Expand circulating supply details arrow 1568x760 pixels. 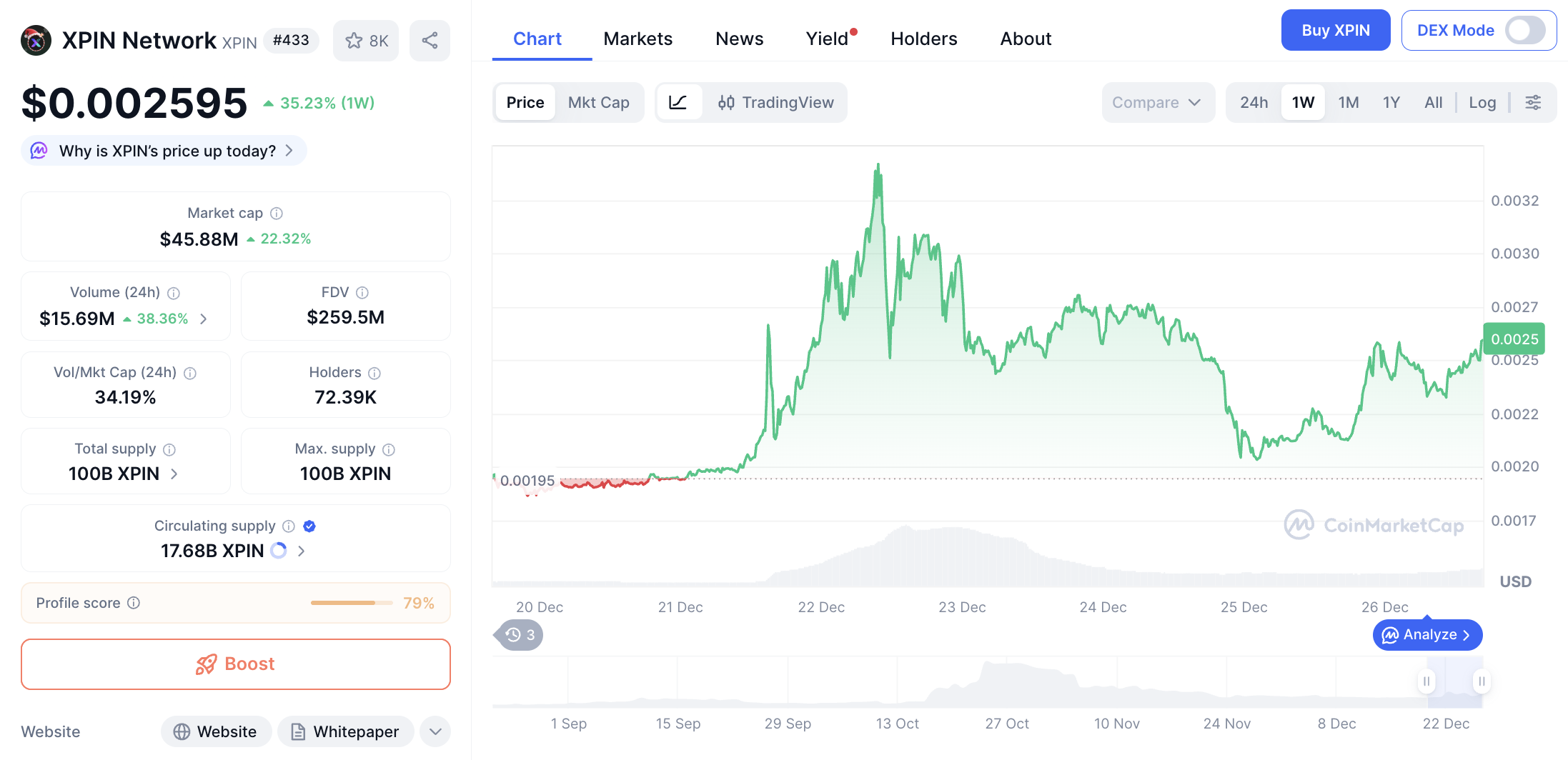pos(301,551)
